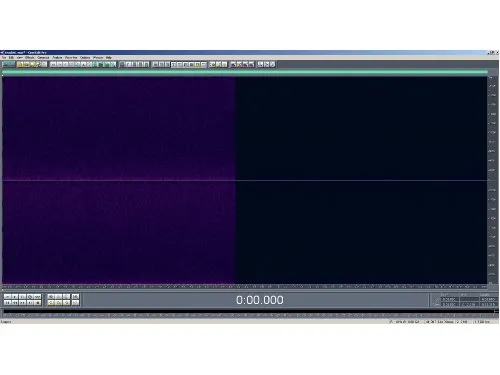Start playback with the Play button
This screenshot has width=500, height=375.
pyautogui.click(x=15, y=296)
